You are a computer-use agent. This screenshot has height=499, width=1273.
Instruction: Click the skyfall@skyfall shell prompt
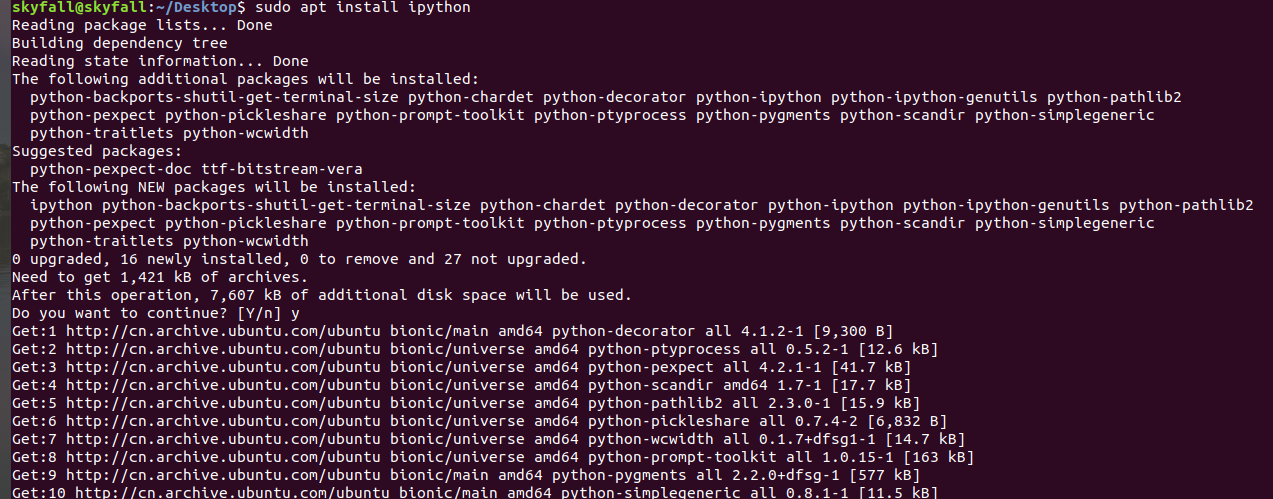[x=129, y=7]
